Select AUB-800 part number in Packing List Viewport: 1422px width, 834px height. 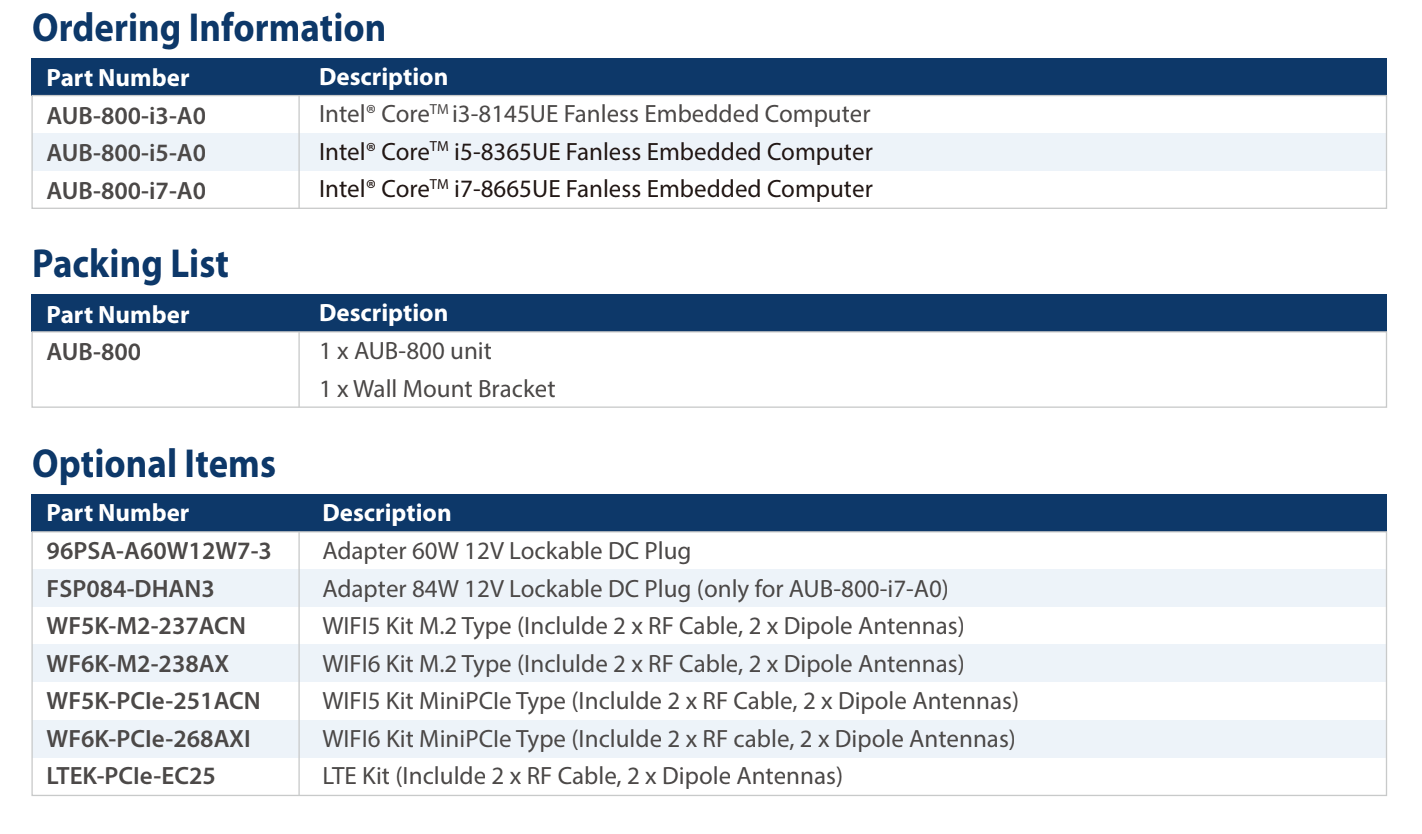point(94,352)
